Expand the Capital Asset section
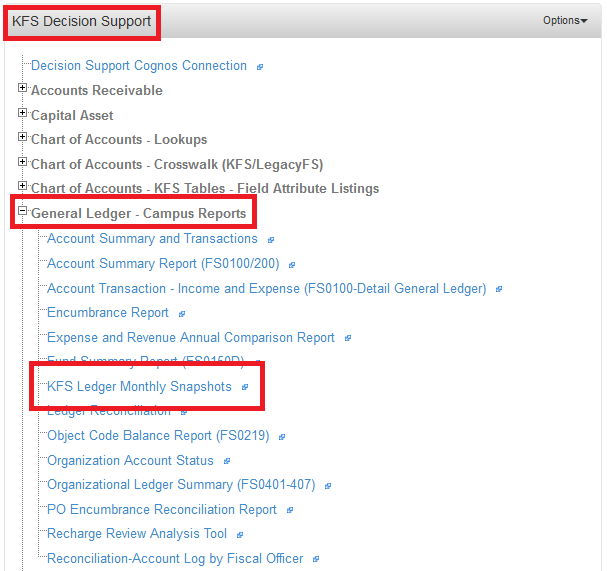 (22, 113)
